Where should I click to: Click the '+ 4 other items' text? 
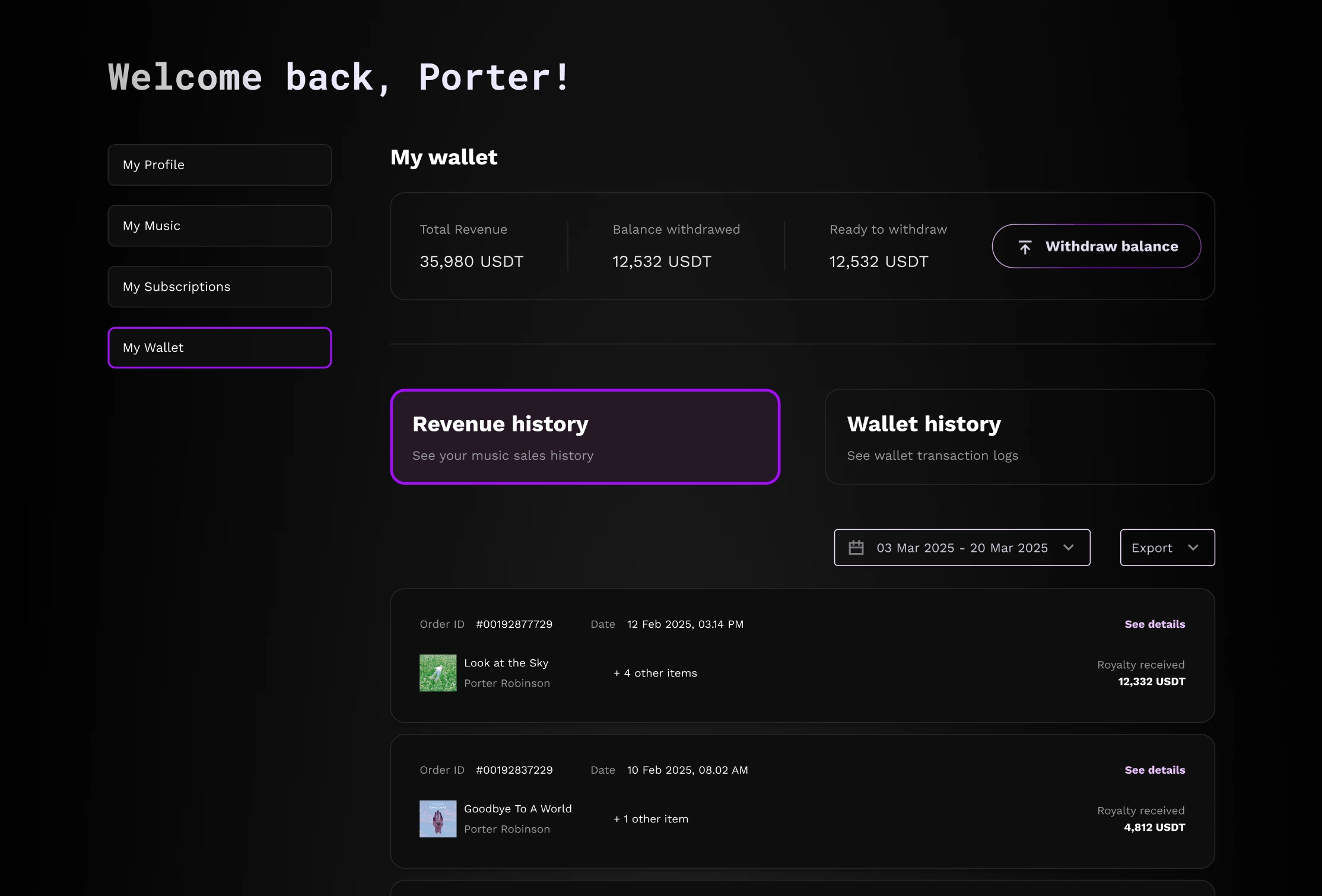tap(655, 673)
